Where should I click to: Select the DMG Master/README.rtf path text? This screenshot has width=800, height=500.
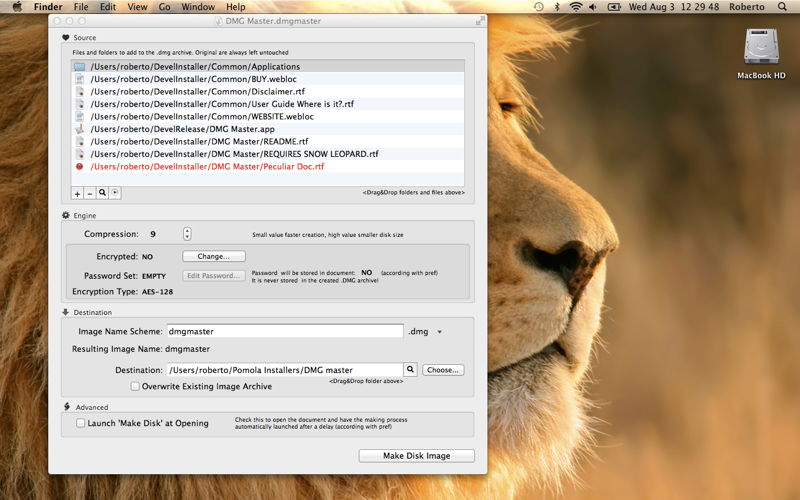199,141
